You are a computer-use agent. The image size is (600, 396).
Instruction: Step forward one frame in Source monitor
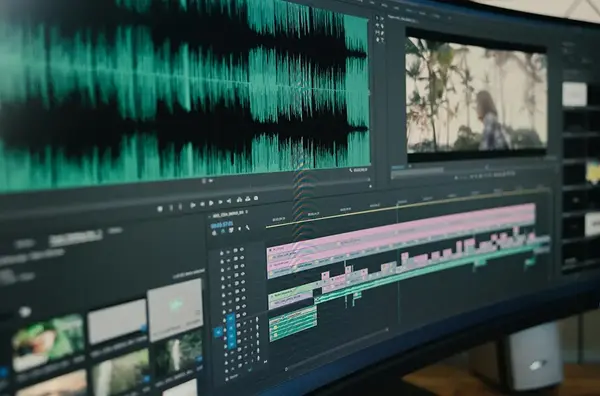click(220, 202)
